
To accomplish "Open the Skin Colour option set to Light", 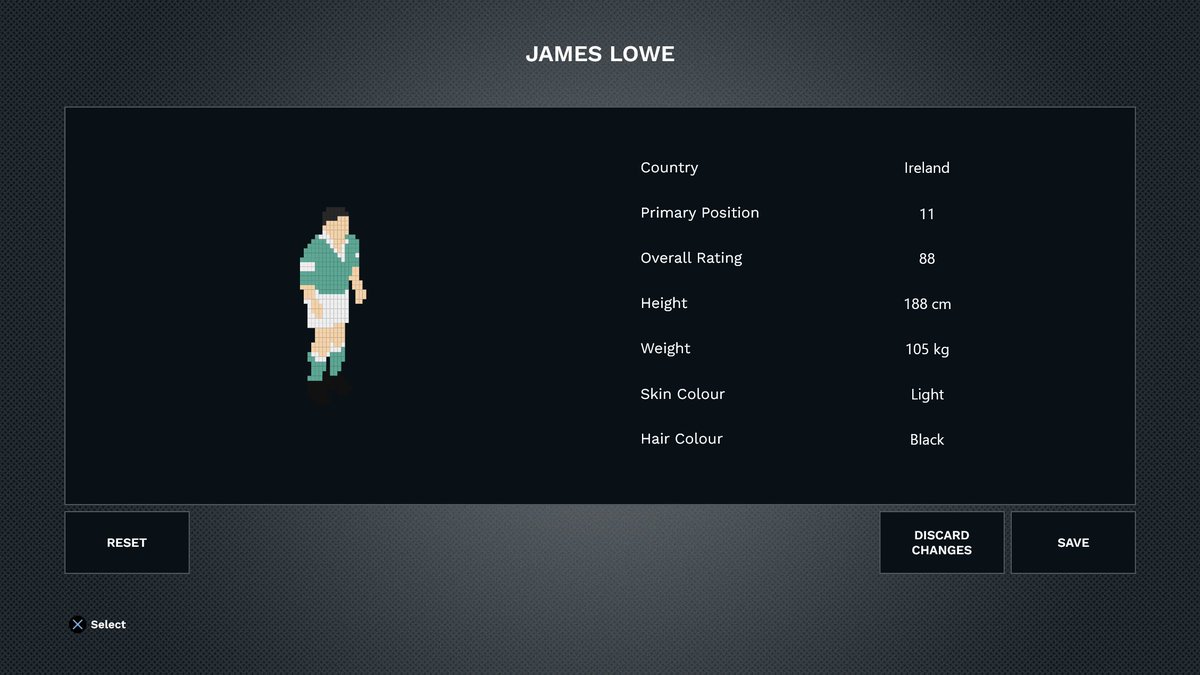I will (x=926, y=394).
